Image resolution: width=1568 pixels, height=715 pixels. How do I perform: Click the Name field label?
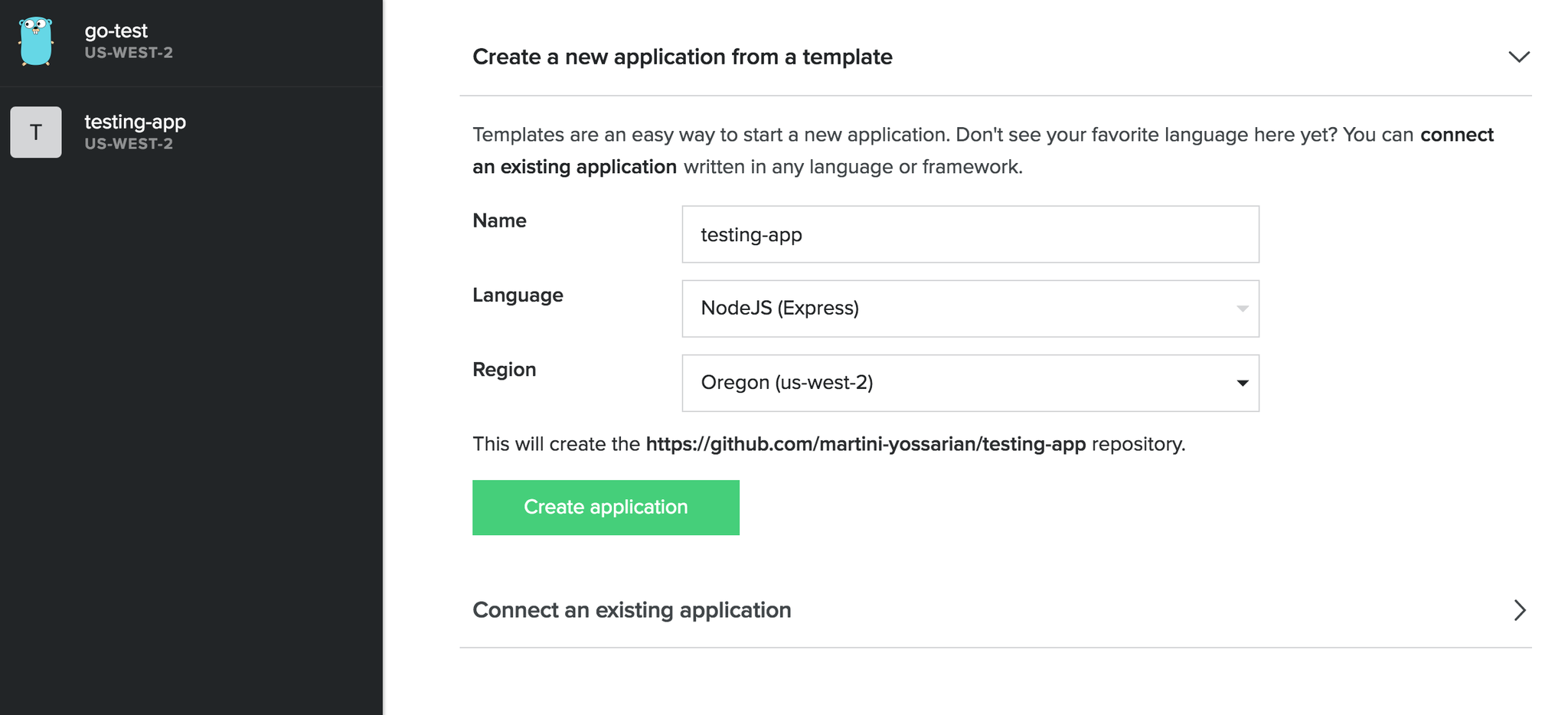[499, 220]
